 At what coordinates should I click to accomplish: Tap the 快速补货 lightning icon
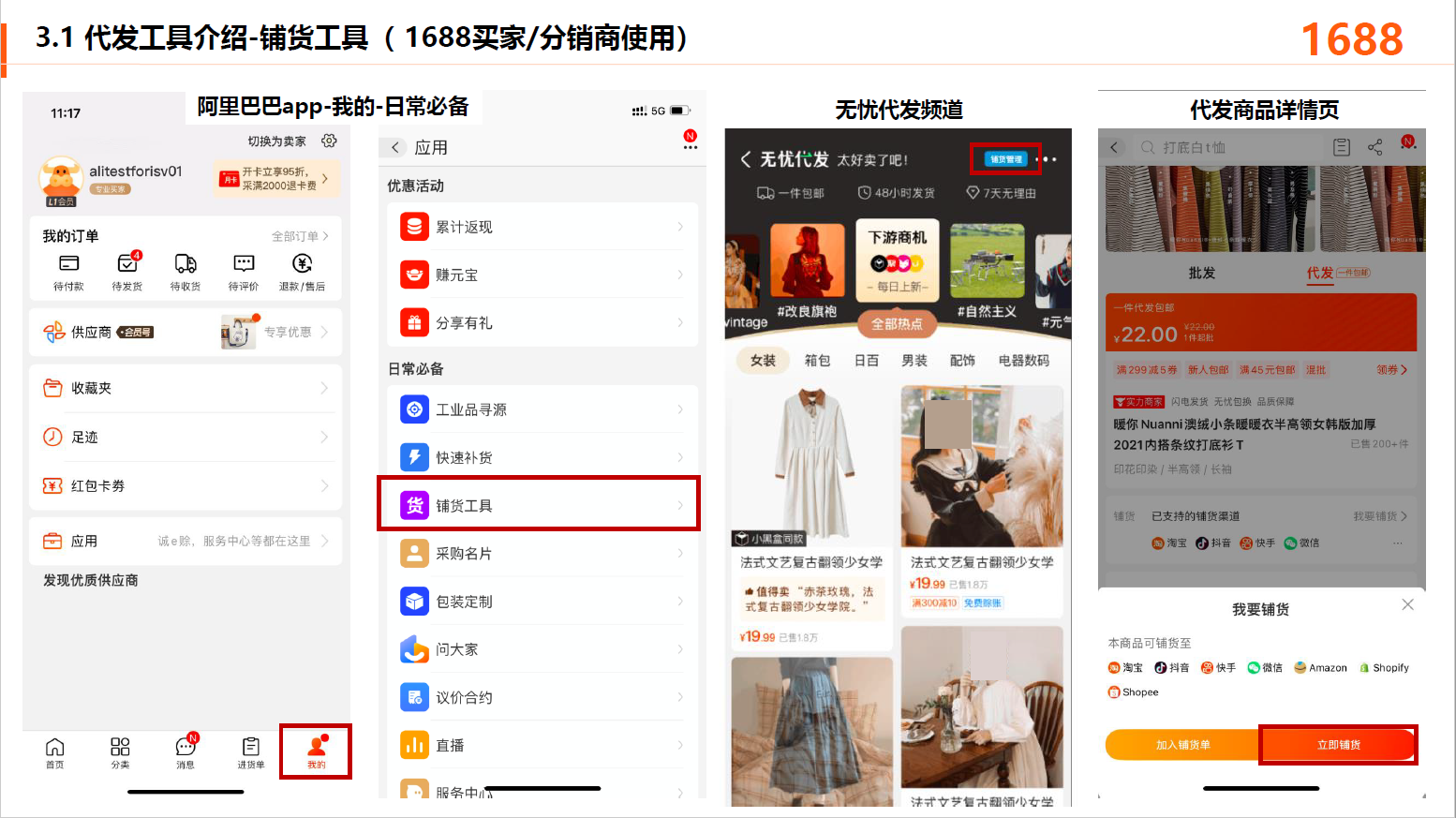414,457
